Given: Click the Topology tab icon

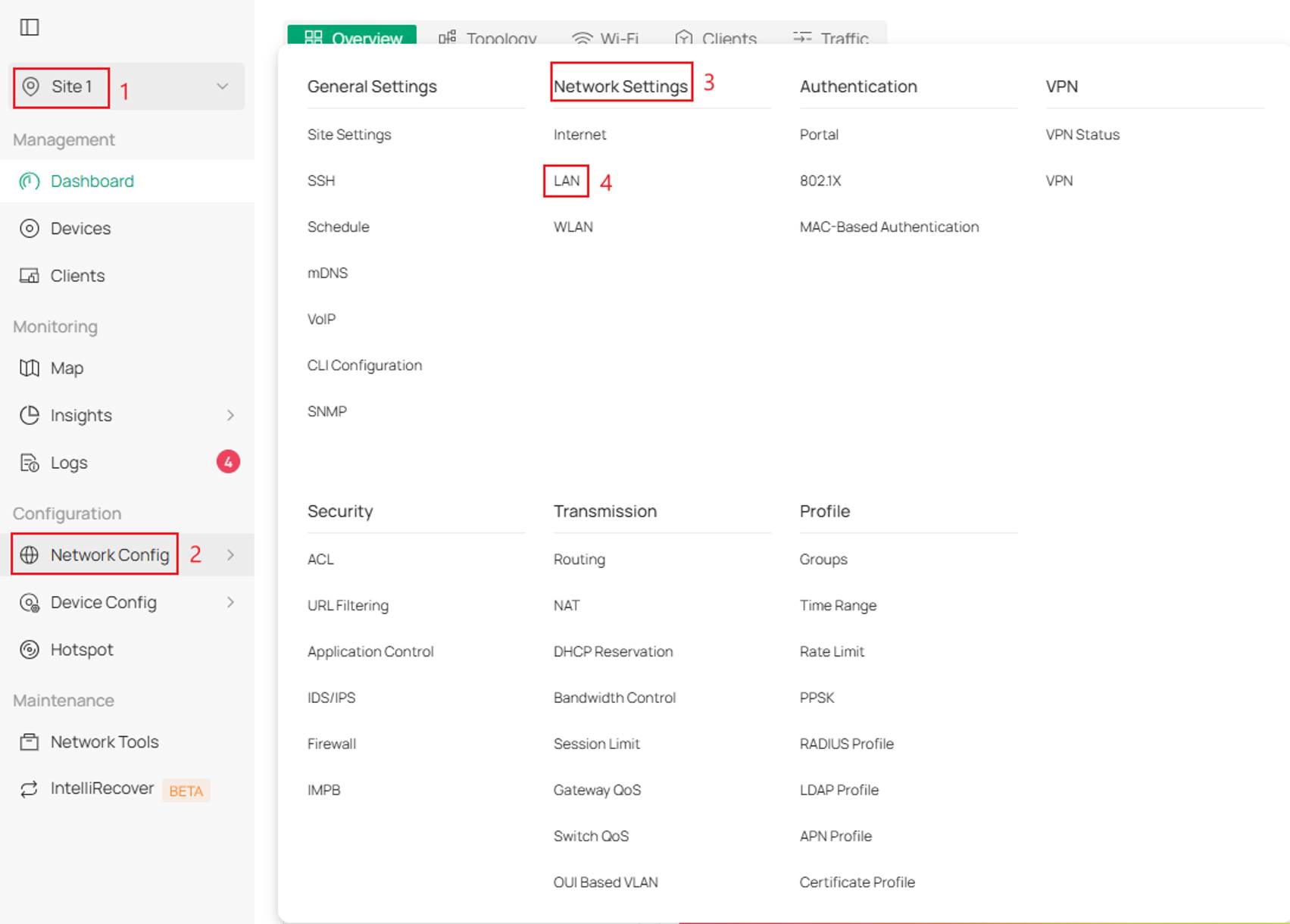Looking at the screenshot, I should pos(448,37).
